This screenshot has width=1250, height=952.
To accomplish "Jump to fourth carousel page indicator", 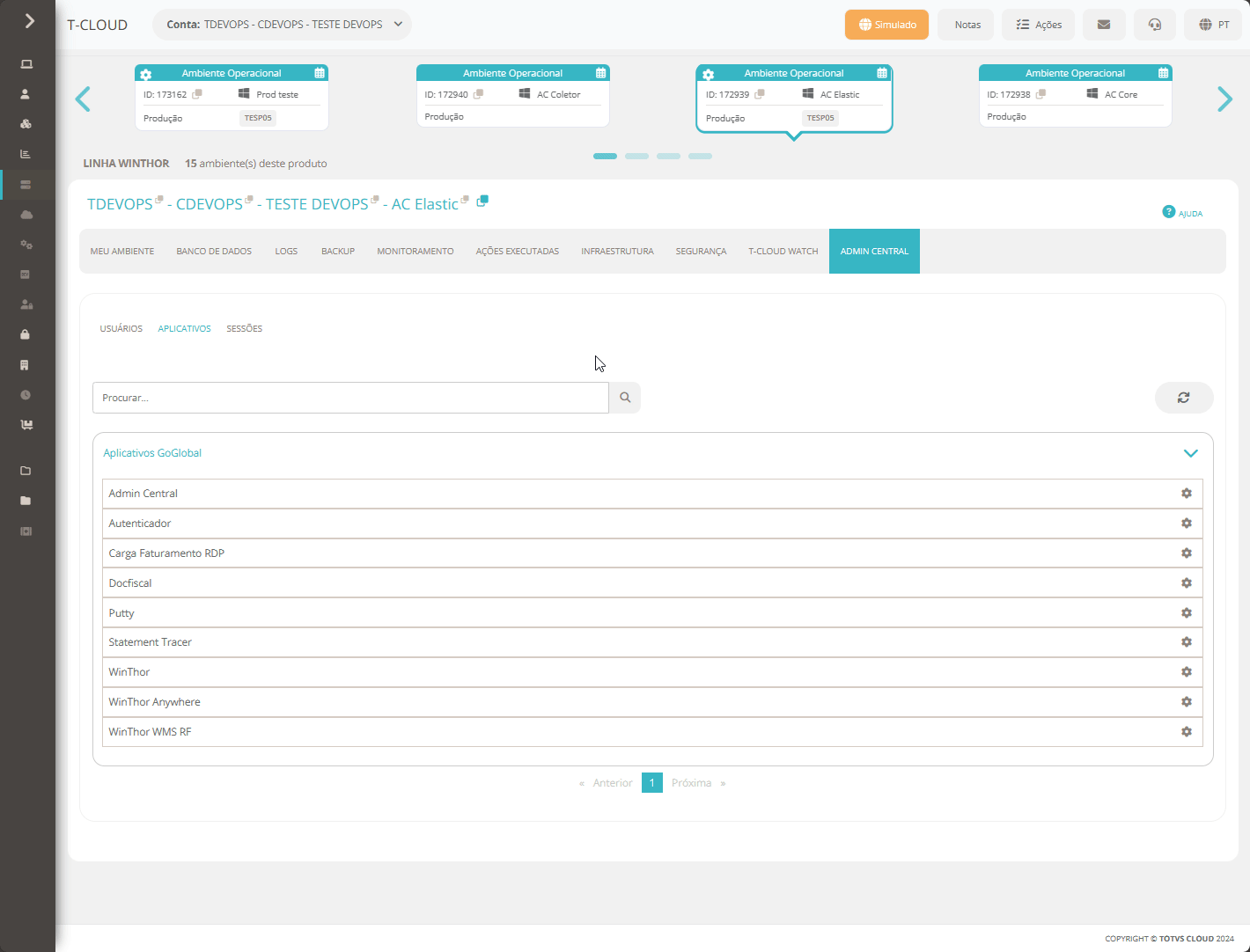I will coord(700,156).
